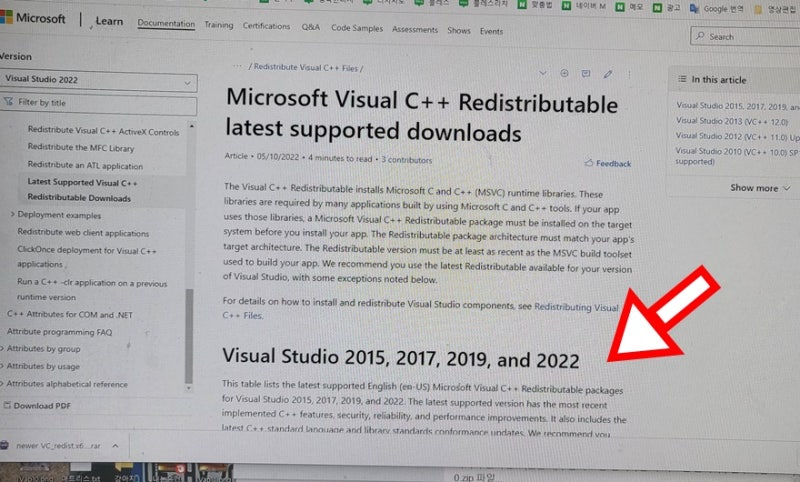Open the Redistributing Visual C++ Files link
800x482 pixels.
pyautogui.click(x=420, y=311)
